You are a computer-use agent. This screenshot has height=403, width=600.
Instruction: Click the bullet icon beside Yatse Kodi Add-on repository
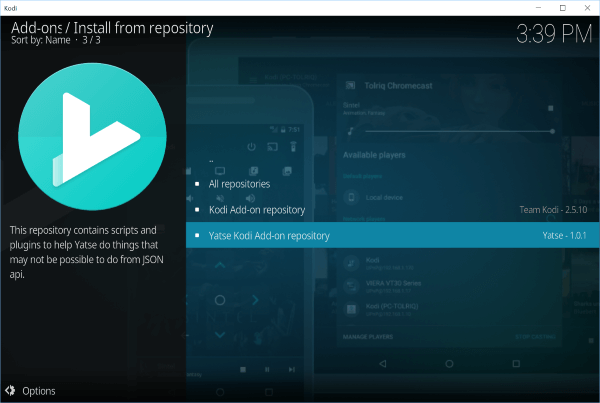point(197,236)
